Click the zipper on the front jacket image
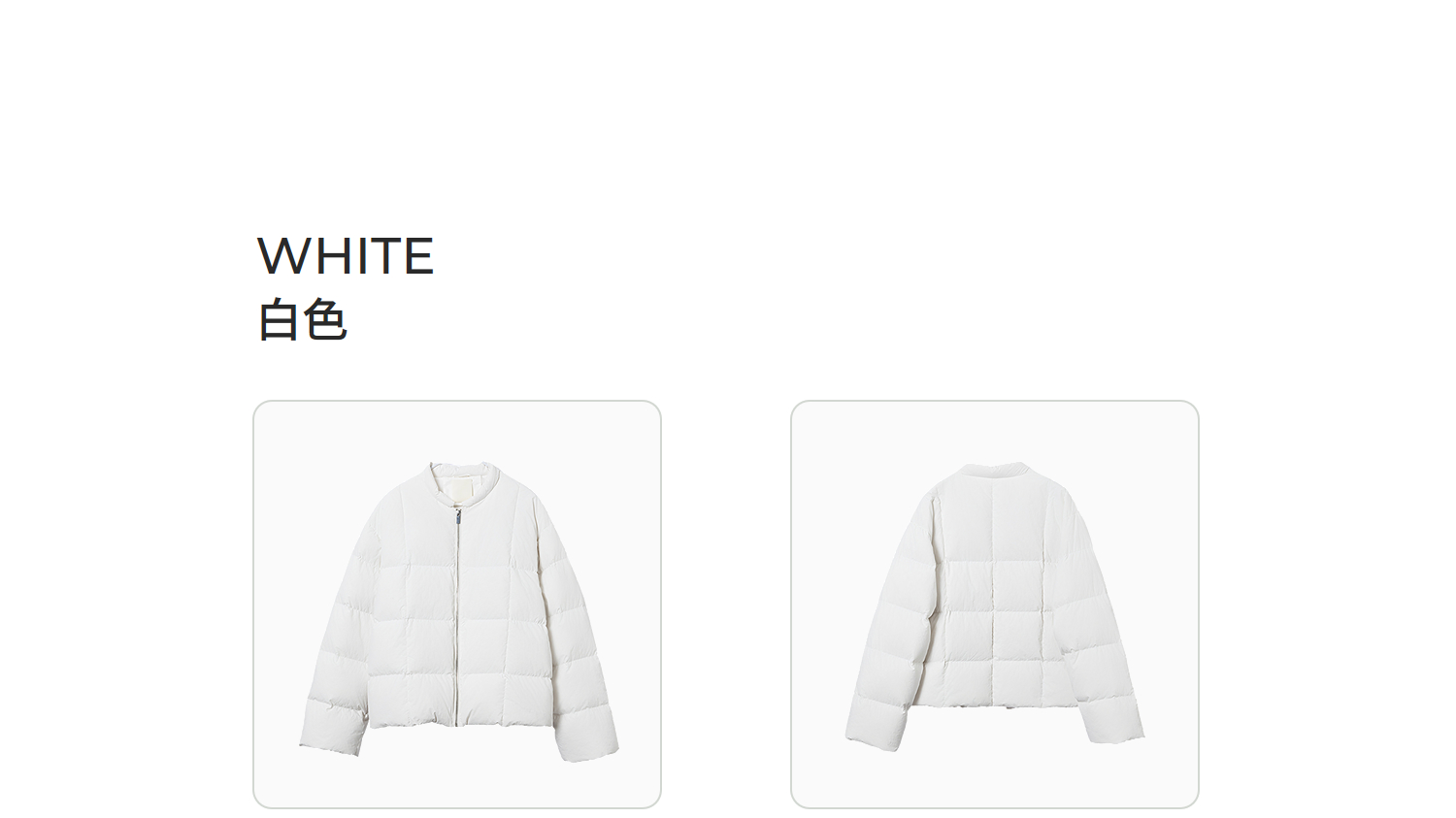Screen dimensions: 1456x818 point(454,617)
